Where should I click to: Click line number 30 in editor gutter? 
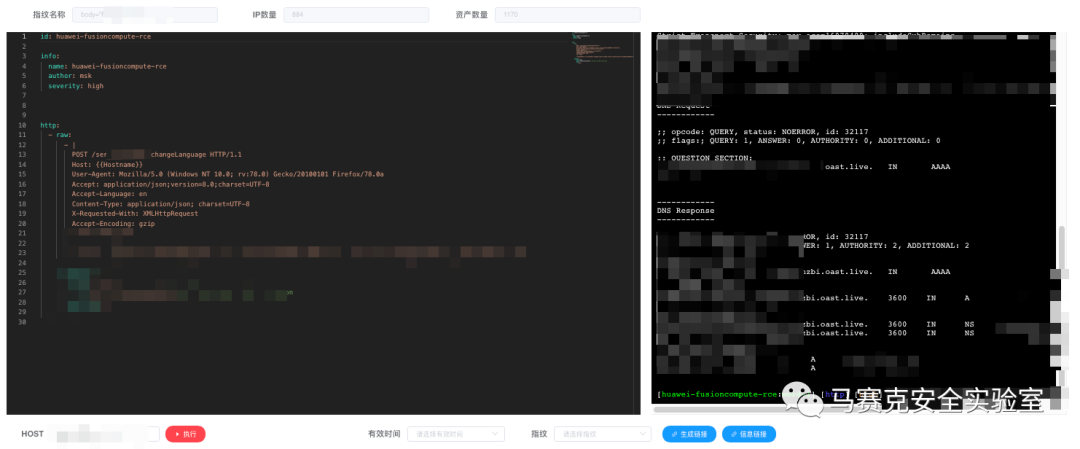[x=23, y=322]
